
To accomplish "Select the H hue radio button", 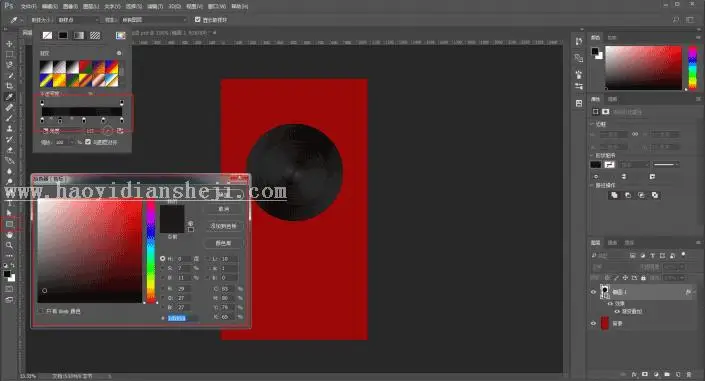I will pos(163,259).
